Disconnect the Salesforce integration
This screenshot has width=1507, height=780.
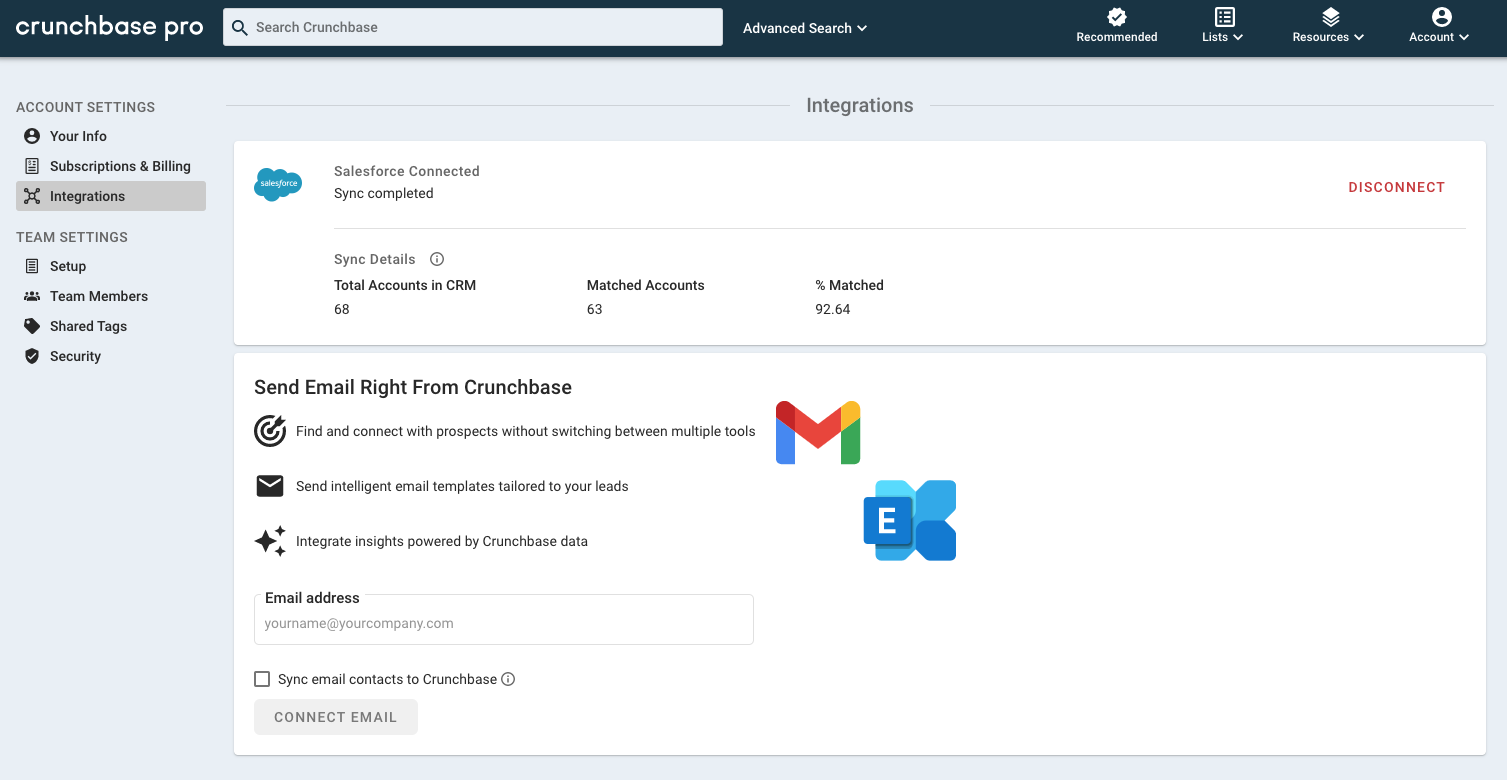point(1397,187)
